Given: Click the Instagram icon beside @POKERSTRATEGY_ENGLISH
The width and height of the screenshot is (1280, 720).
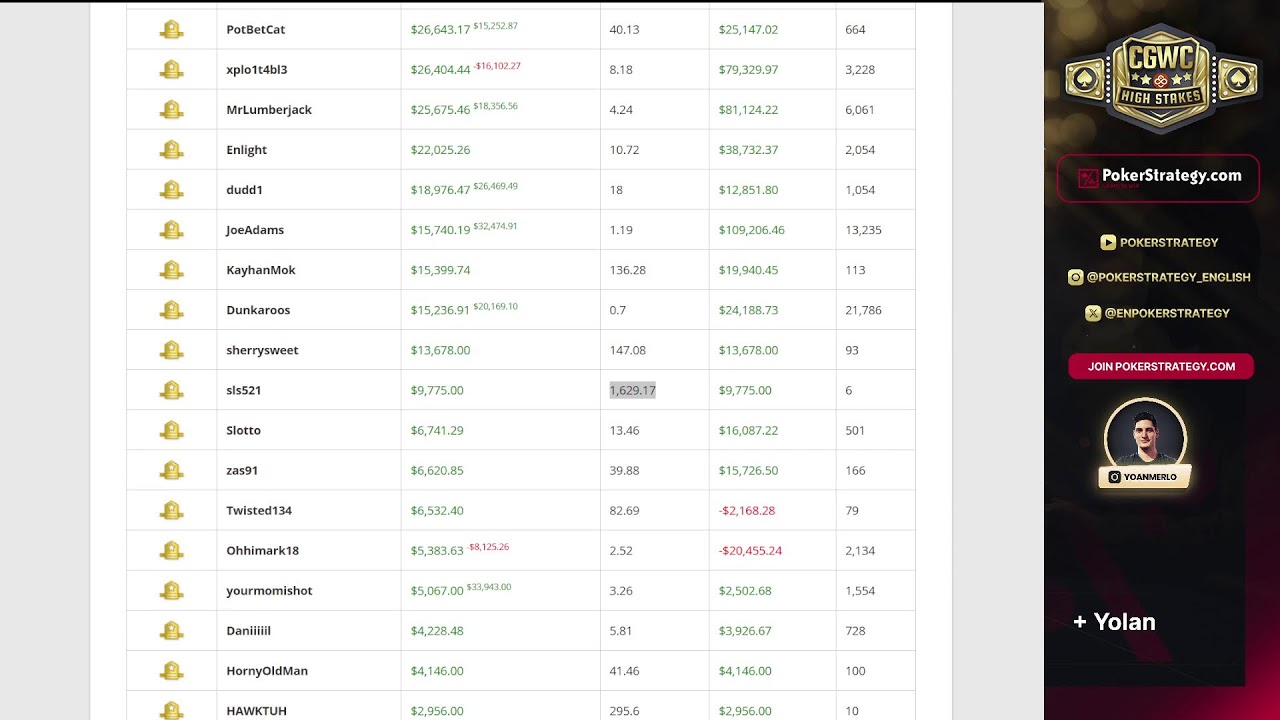Looking at the screenshot, I should (x=1076, y=277).
